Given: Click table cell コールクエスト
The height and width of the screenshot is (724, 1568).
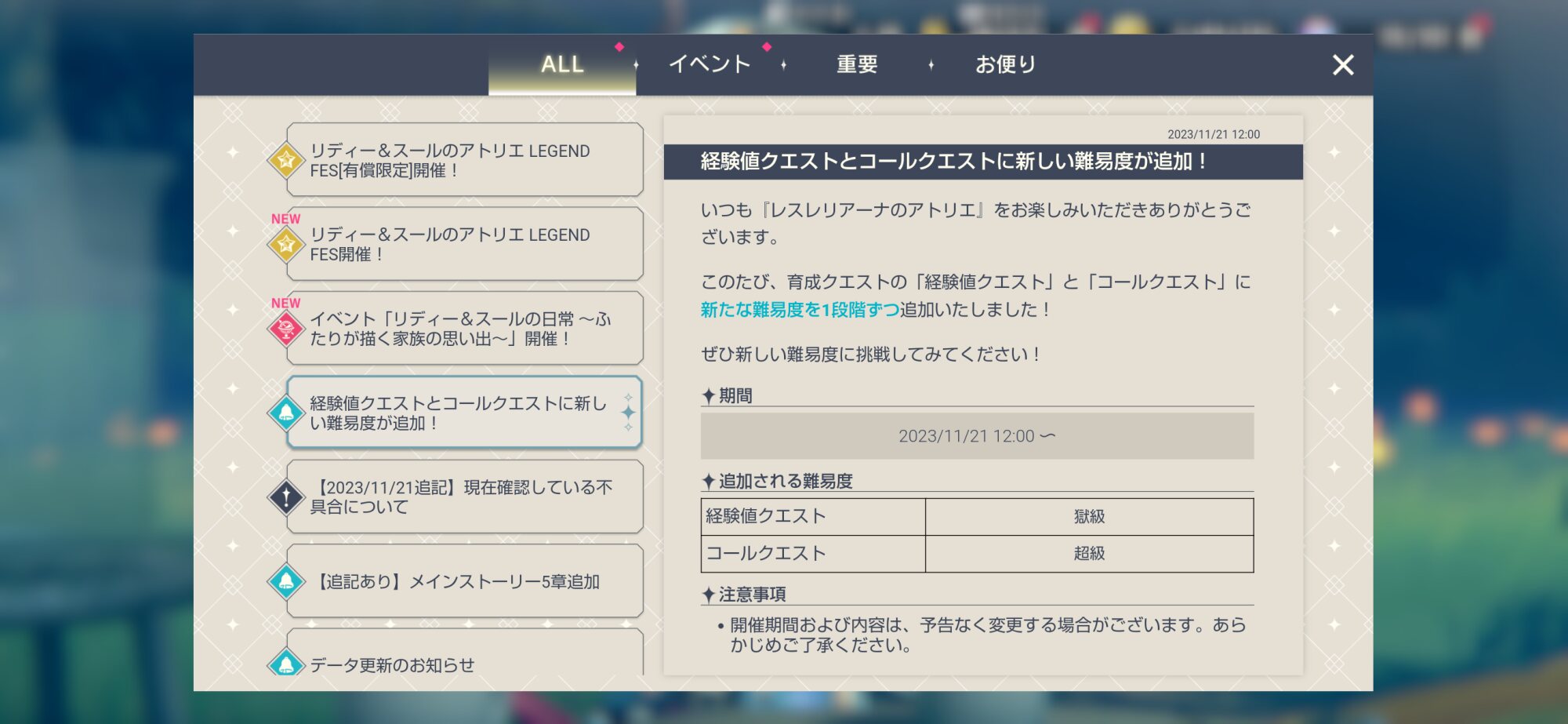Looking at the screenshot, I should 813,554.
